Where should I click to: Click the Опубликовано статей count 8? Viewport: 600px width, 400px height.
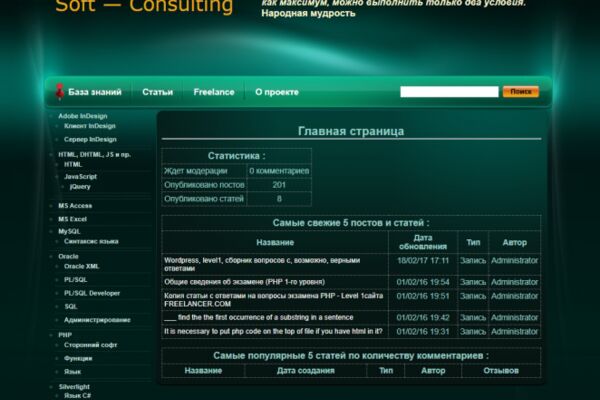click(279, 199)
